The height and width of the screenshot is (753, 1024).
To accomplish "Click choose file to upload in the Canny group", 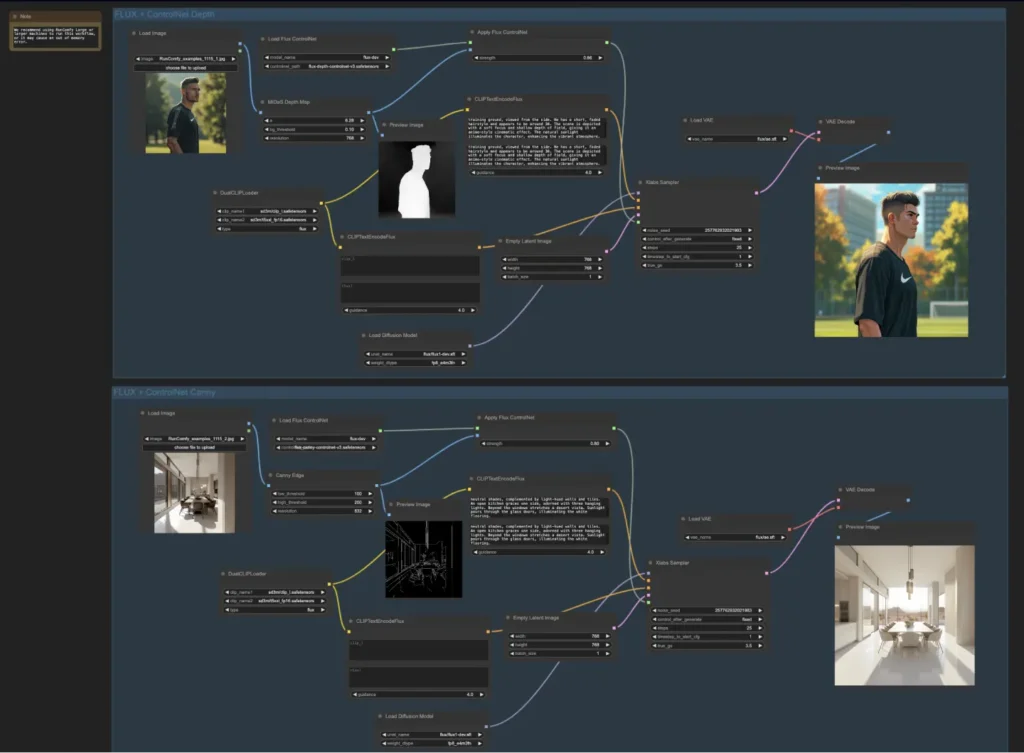I will click(195, 447).
